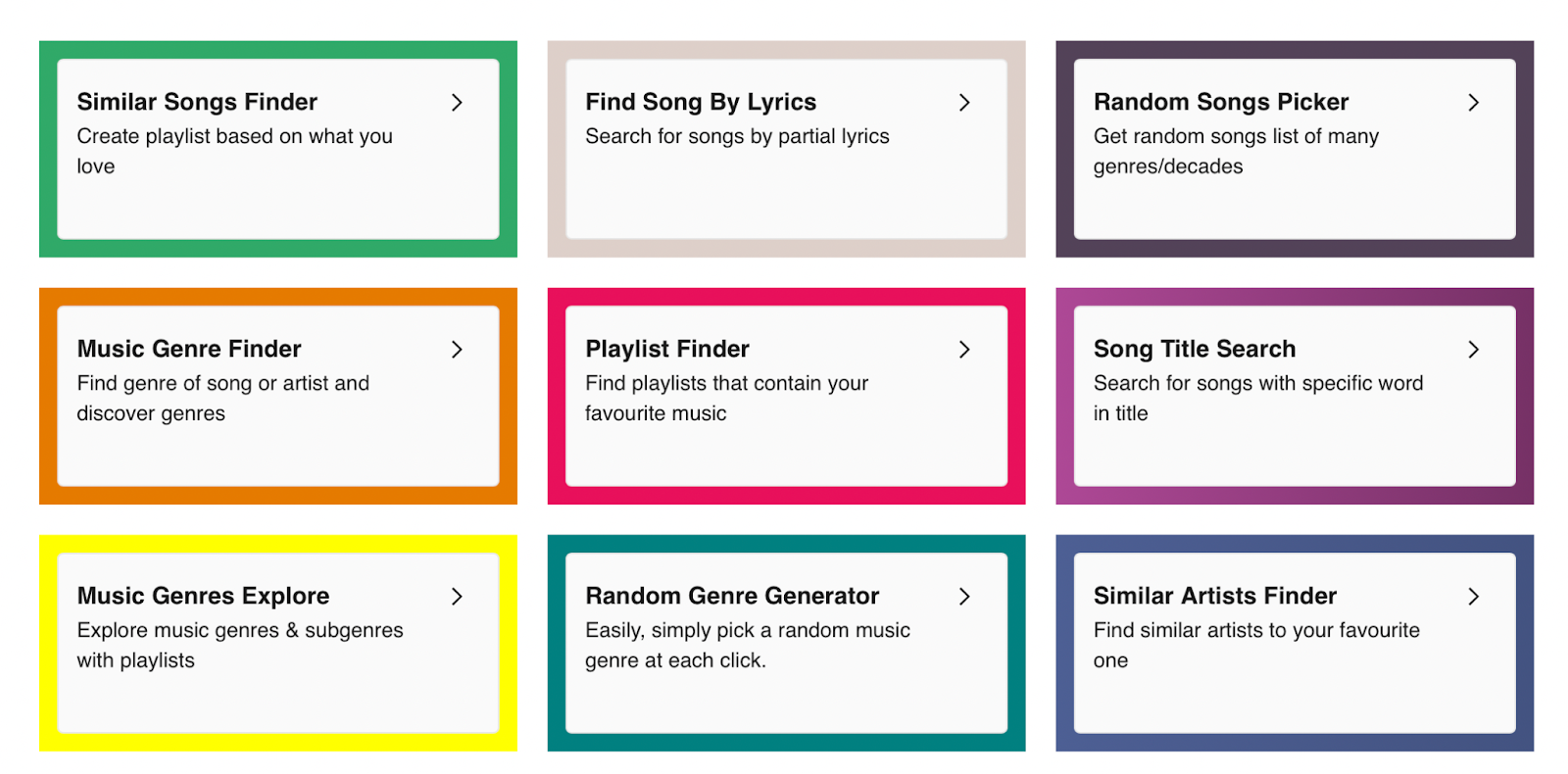This screenshot has height=774, width=1568.
Task: Open the Random Genre Generator heading
Action: pyautogui.click(x=732, y=596)
